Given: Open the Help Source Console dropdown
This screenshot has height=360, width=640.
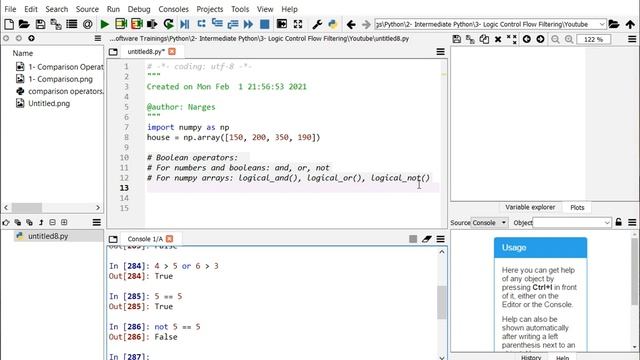Looking at the screenshot, I should pyautogui.click(x=489, y=222).
